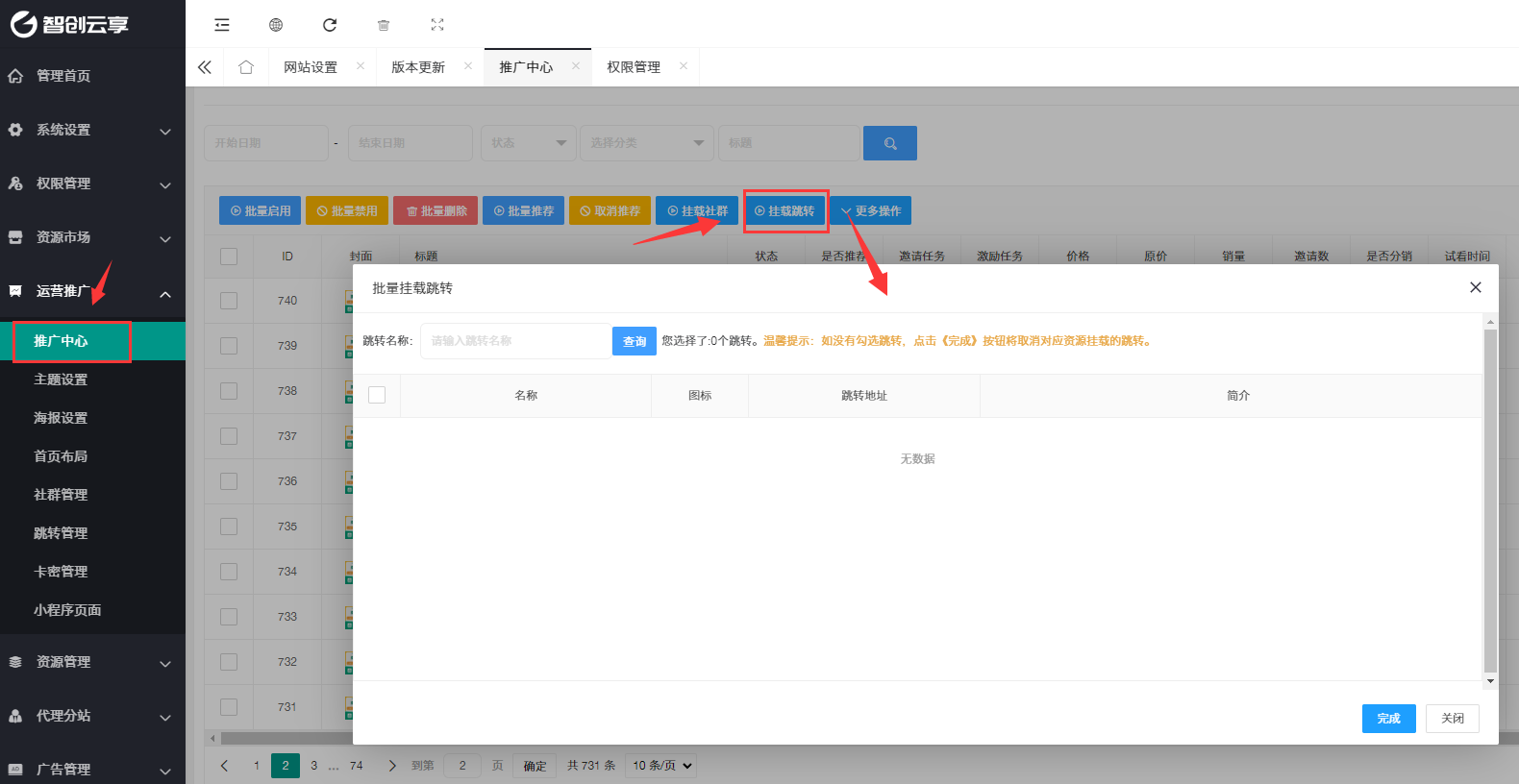Open 社群管理 in the sidebar
Screen dimensions: 1519x784
[x=61, y=495]
